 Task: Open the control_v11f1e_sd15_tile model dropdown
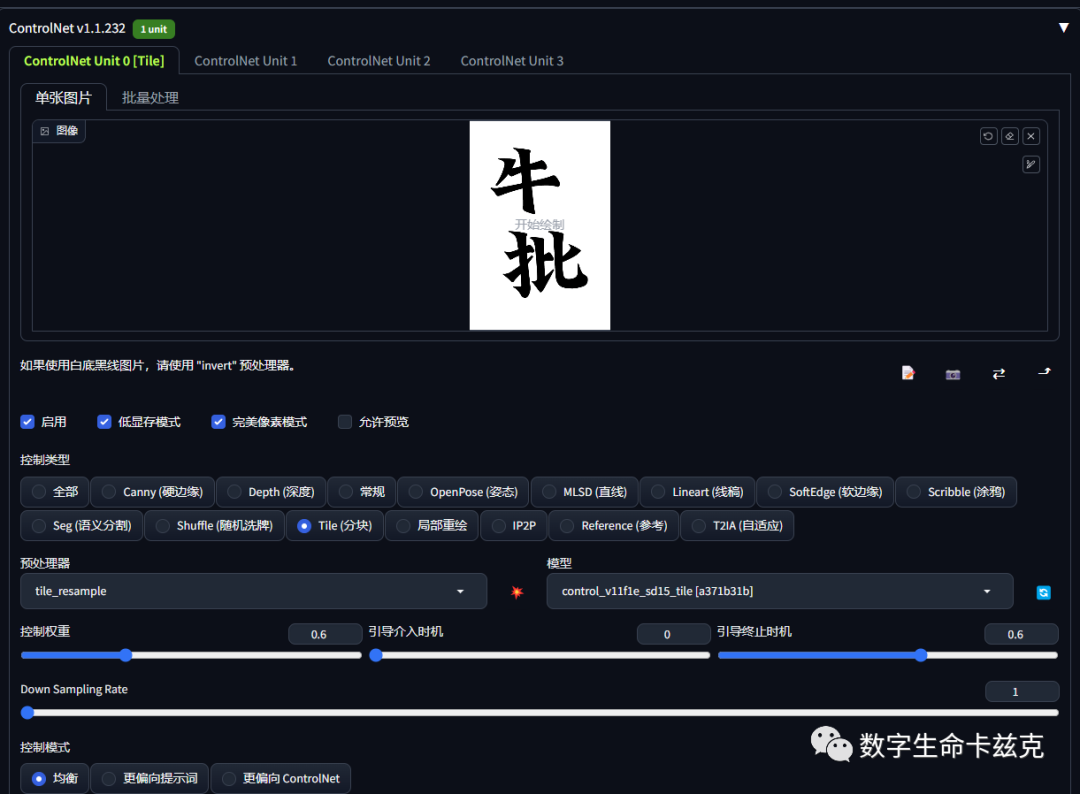click(780, 591)
